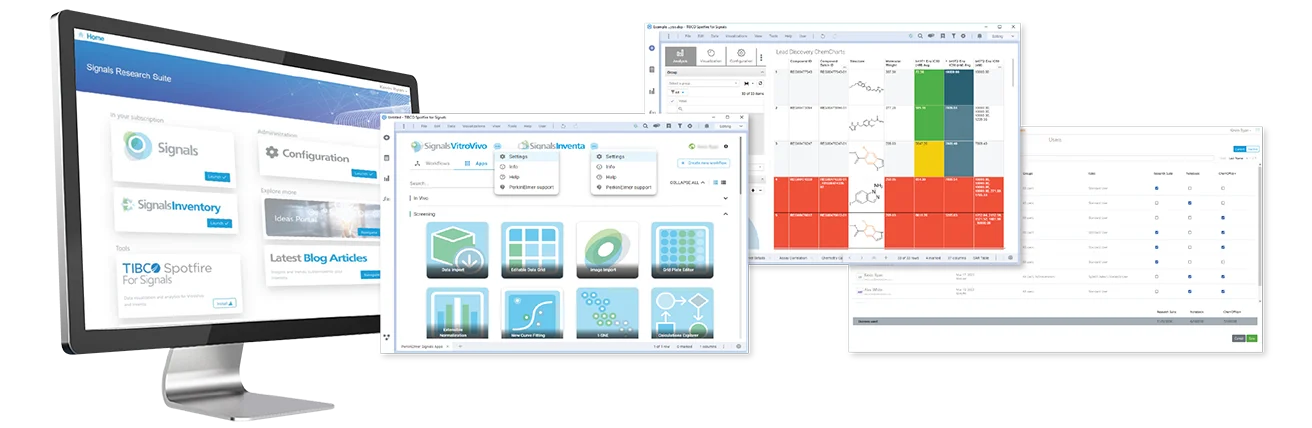Open the Grid Plate Editor app tile

(682, 250)
